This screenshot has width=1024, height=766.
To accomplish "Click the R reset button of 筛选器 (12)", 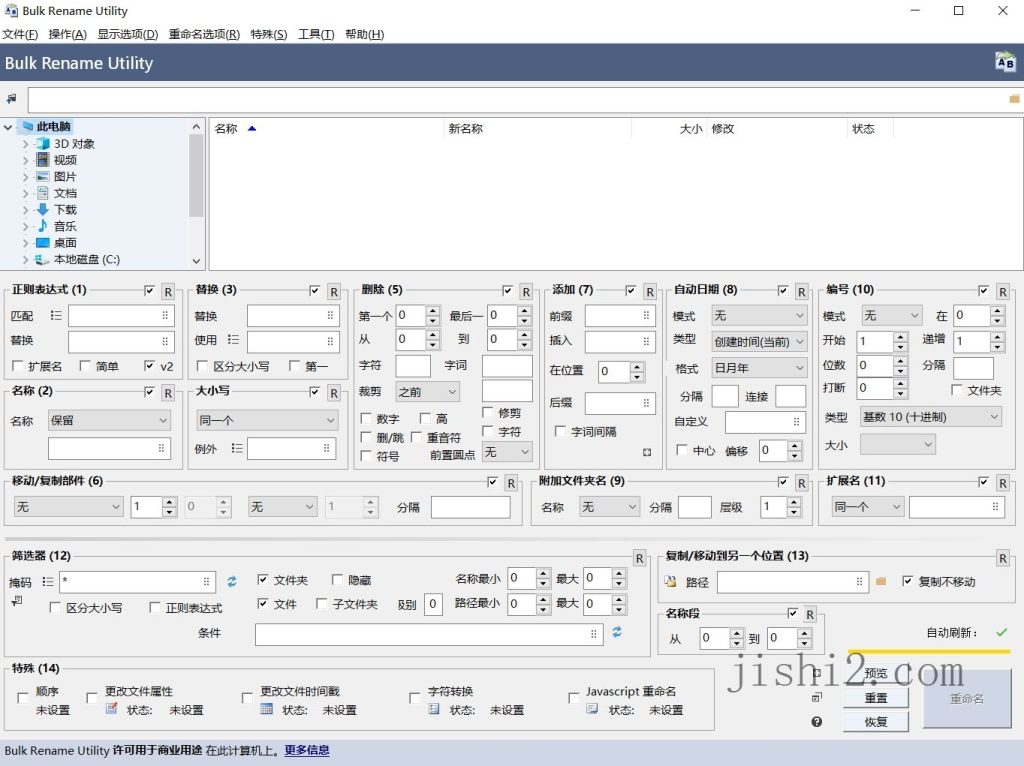I will pyautogui.click(x=639, y=558).
